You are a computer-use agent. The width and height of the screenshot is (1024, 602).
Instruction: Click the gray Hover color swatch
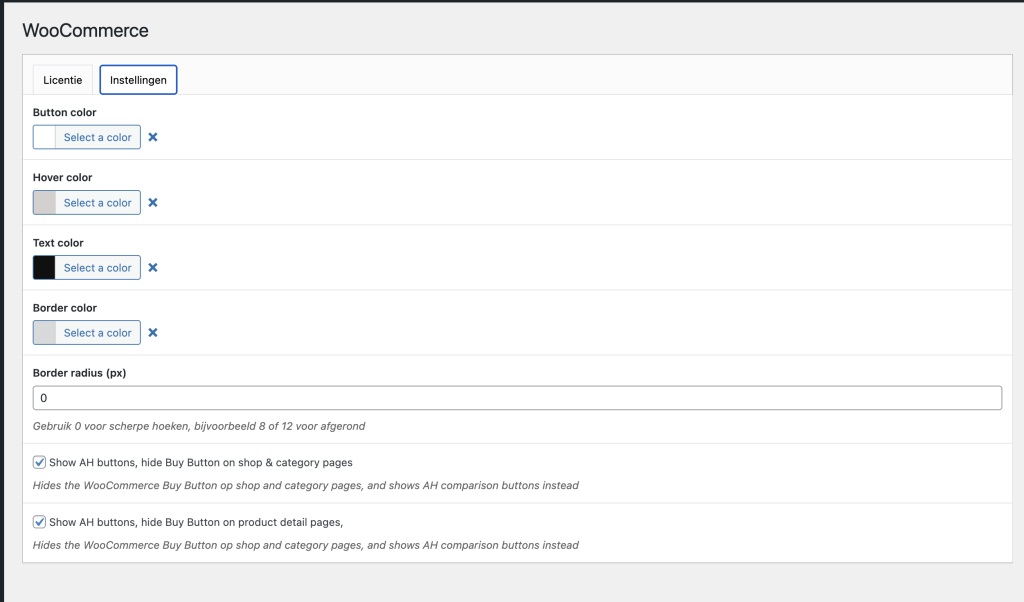pos(45,202)
